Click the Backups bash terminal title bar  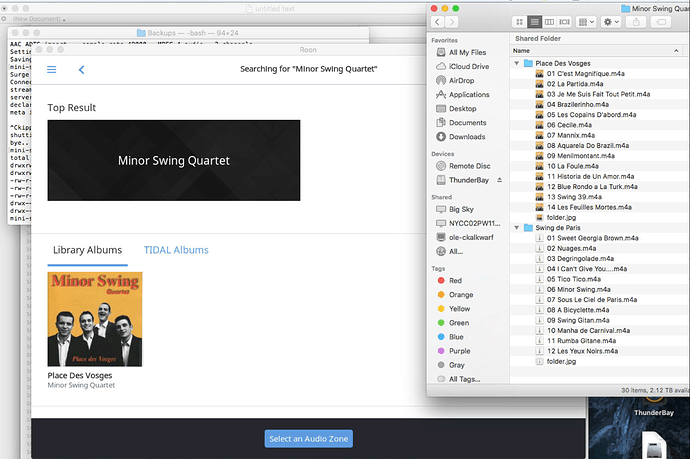(x=188, y=33)
